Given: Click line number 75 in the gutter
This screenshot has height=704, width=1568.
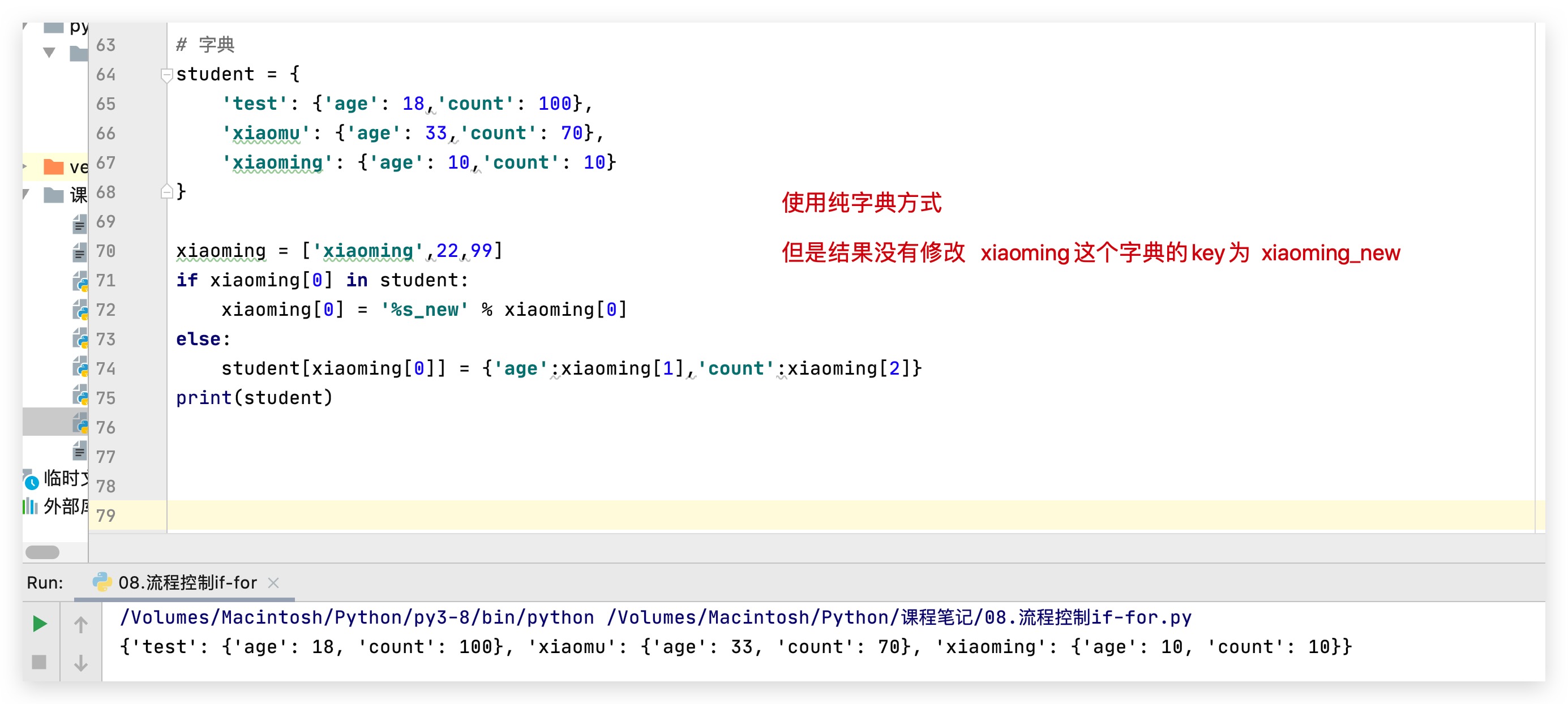Looking at the screenshot, I should [x=106, y=398].
